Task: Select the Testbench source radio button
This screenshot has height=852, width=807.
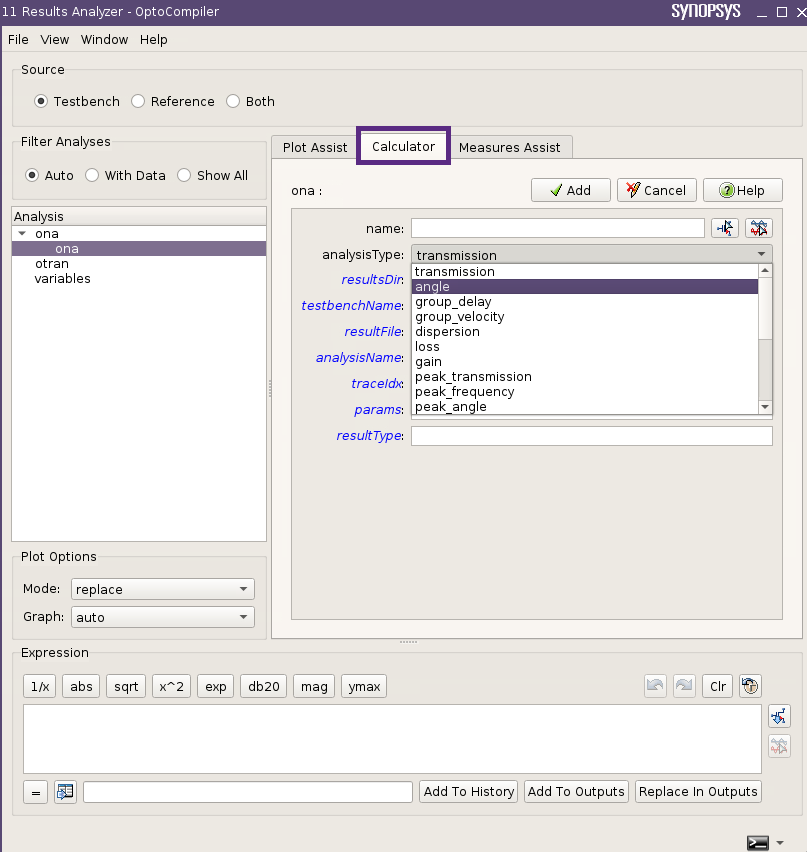Action: [41, 102]
